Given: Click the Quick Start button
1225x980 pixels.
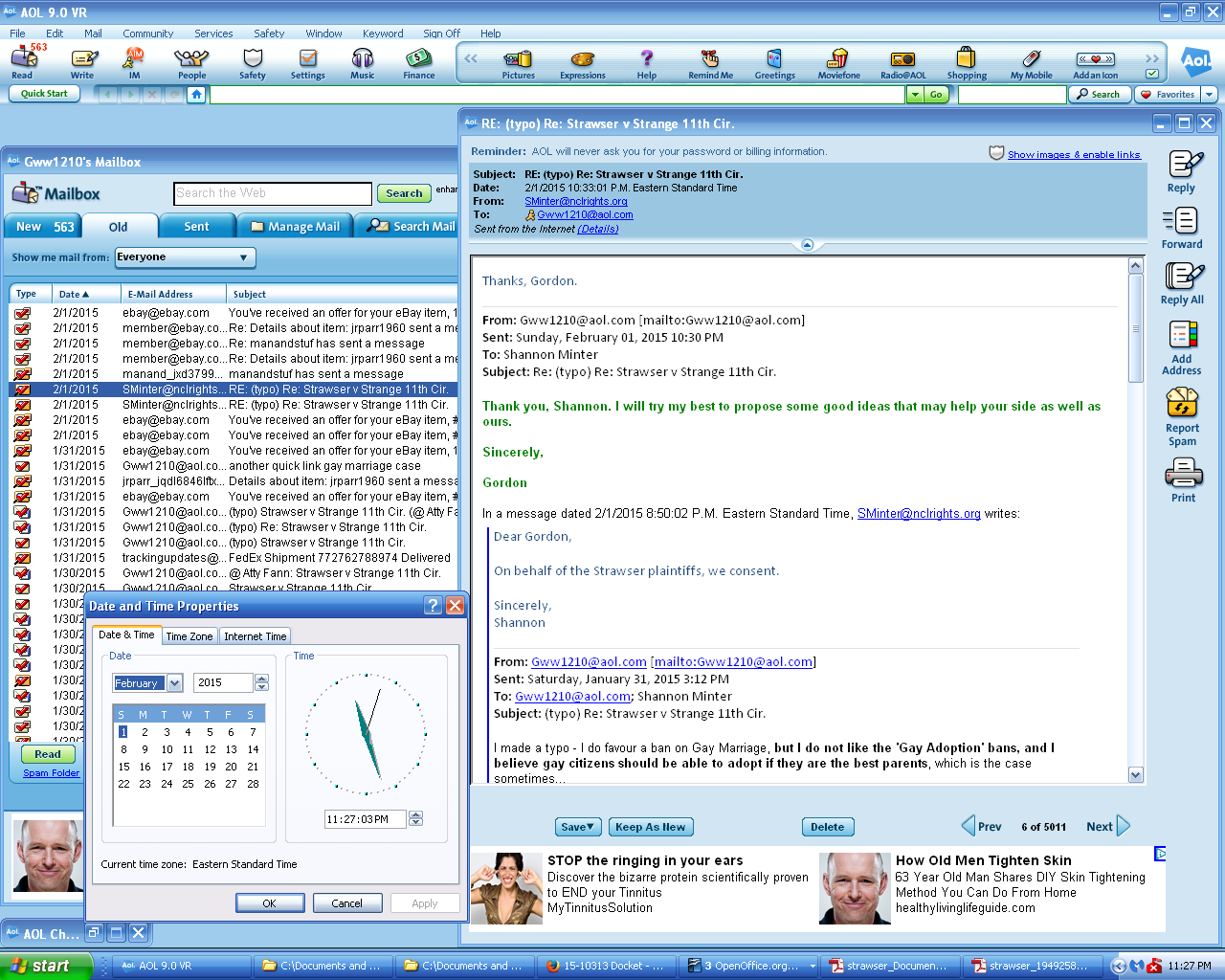Looking at the screenshot, I should click(x=44, y=94).
